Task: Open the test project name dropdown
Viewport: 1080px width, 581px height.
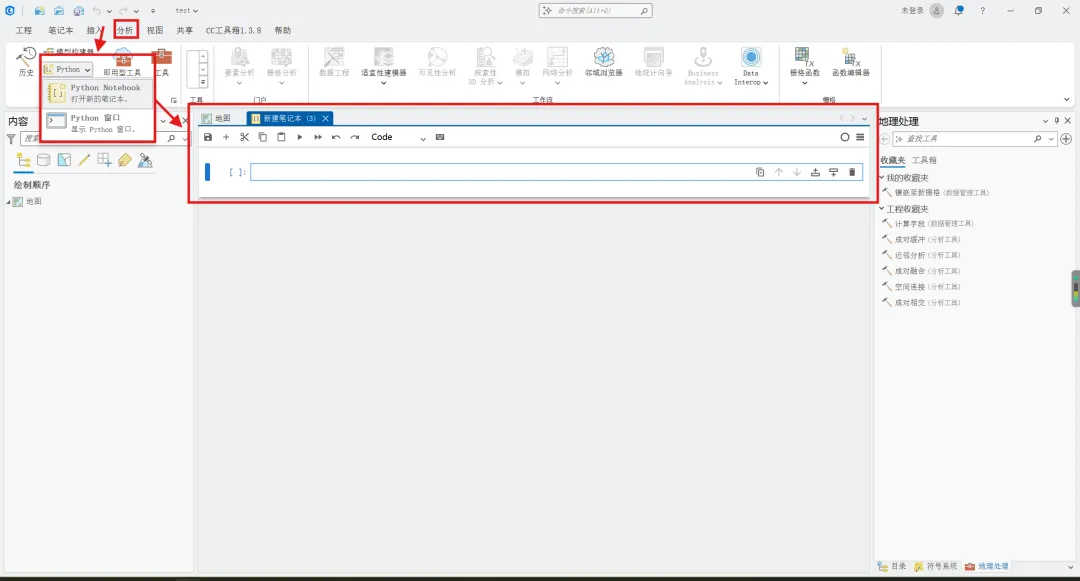Action: pos(187,10)
